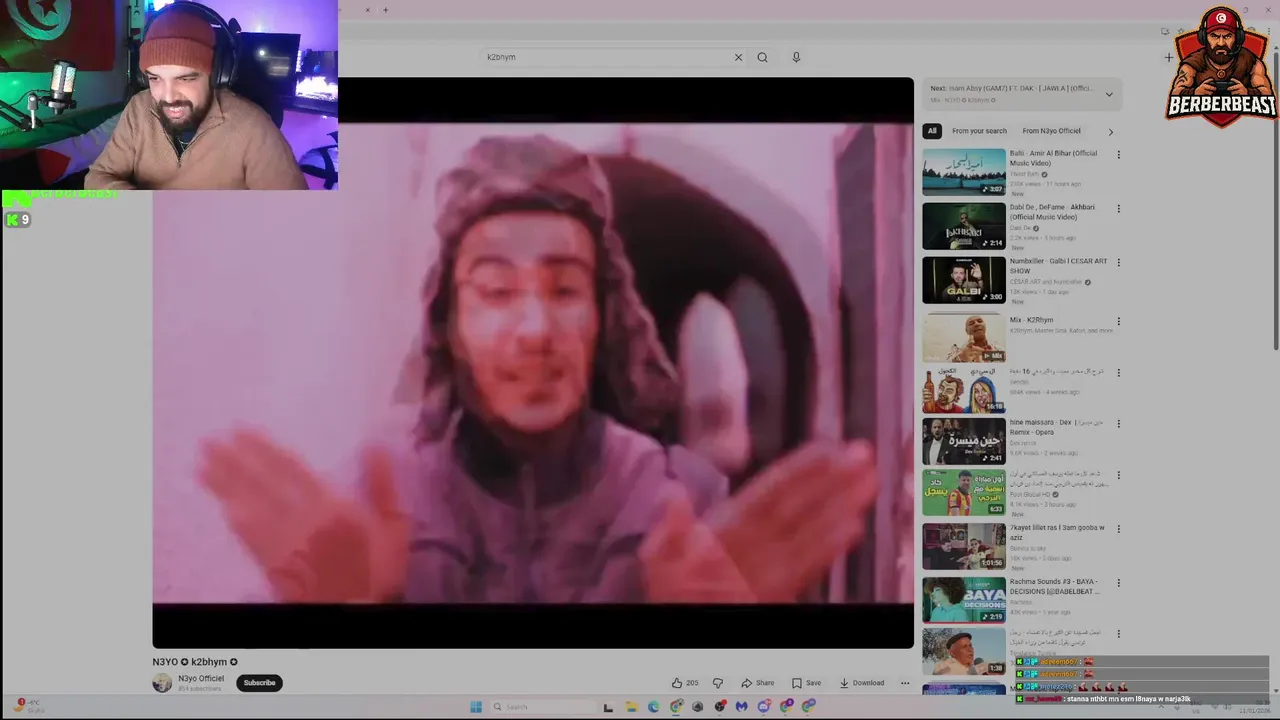Open Windows Start menu
1280x720 pixels.
(475, 707)
